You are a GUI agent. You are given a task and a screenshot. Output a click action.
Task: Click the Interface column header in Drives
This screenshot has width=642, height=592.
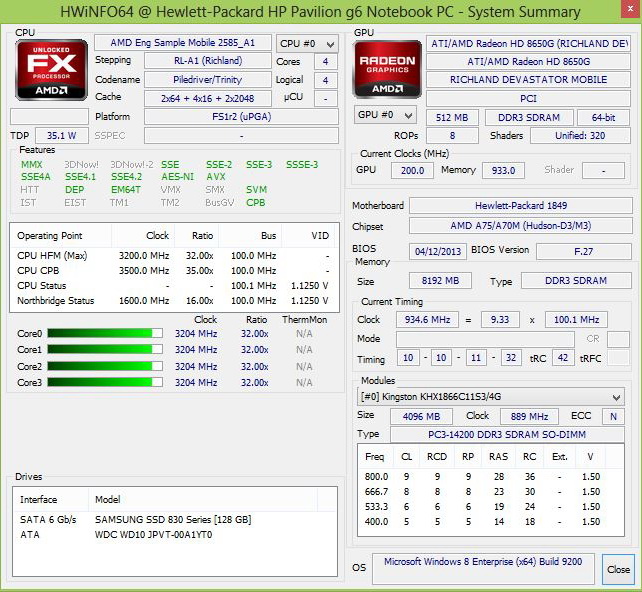pos(51,499)
